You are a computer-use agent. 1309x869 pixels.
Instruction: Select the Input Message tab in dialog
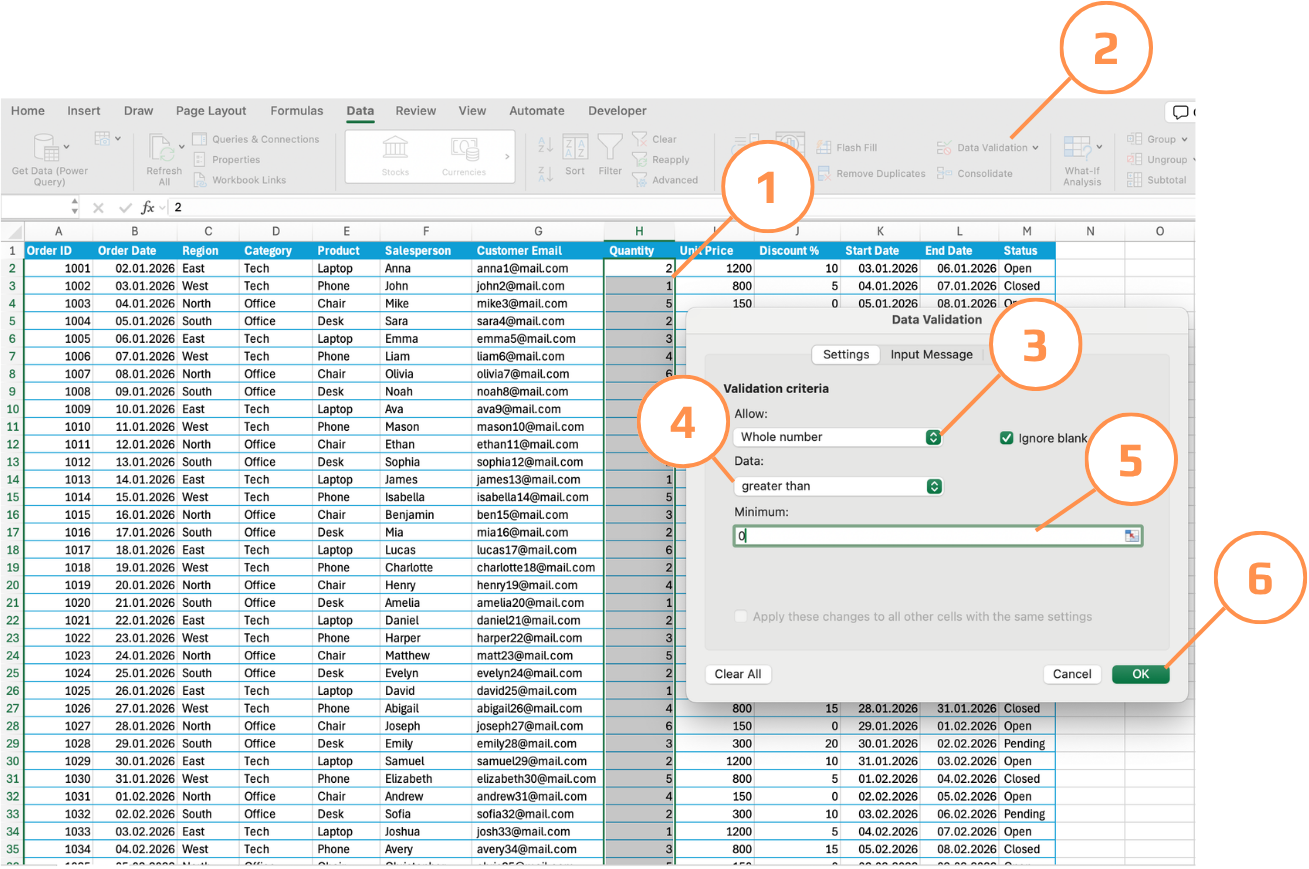pos(932,354)
